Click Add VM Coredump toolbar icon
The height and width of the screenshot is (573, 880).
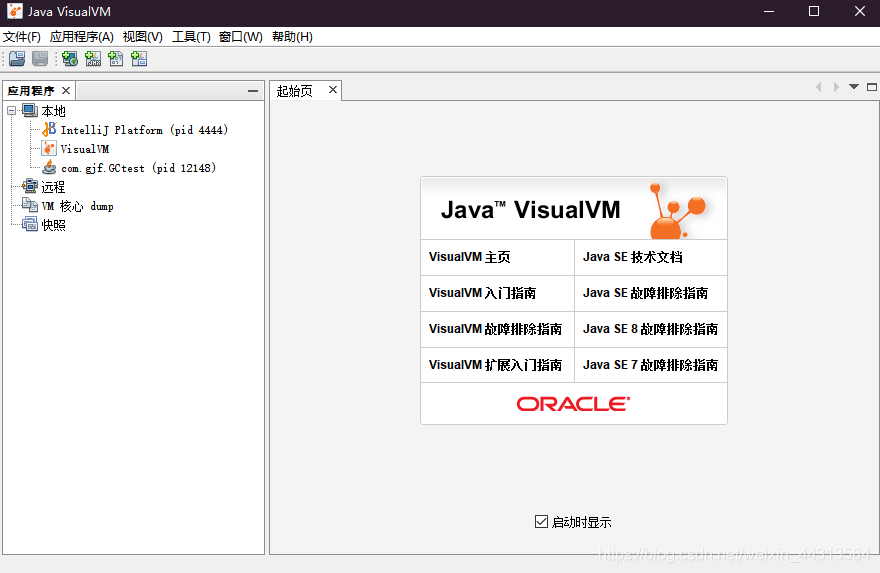(116, 58)
